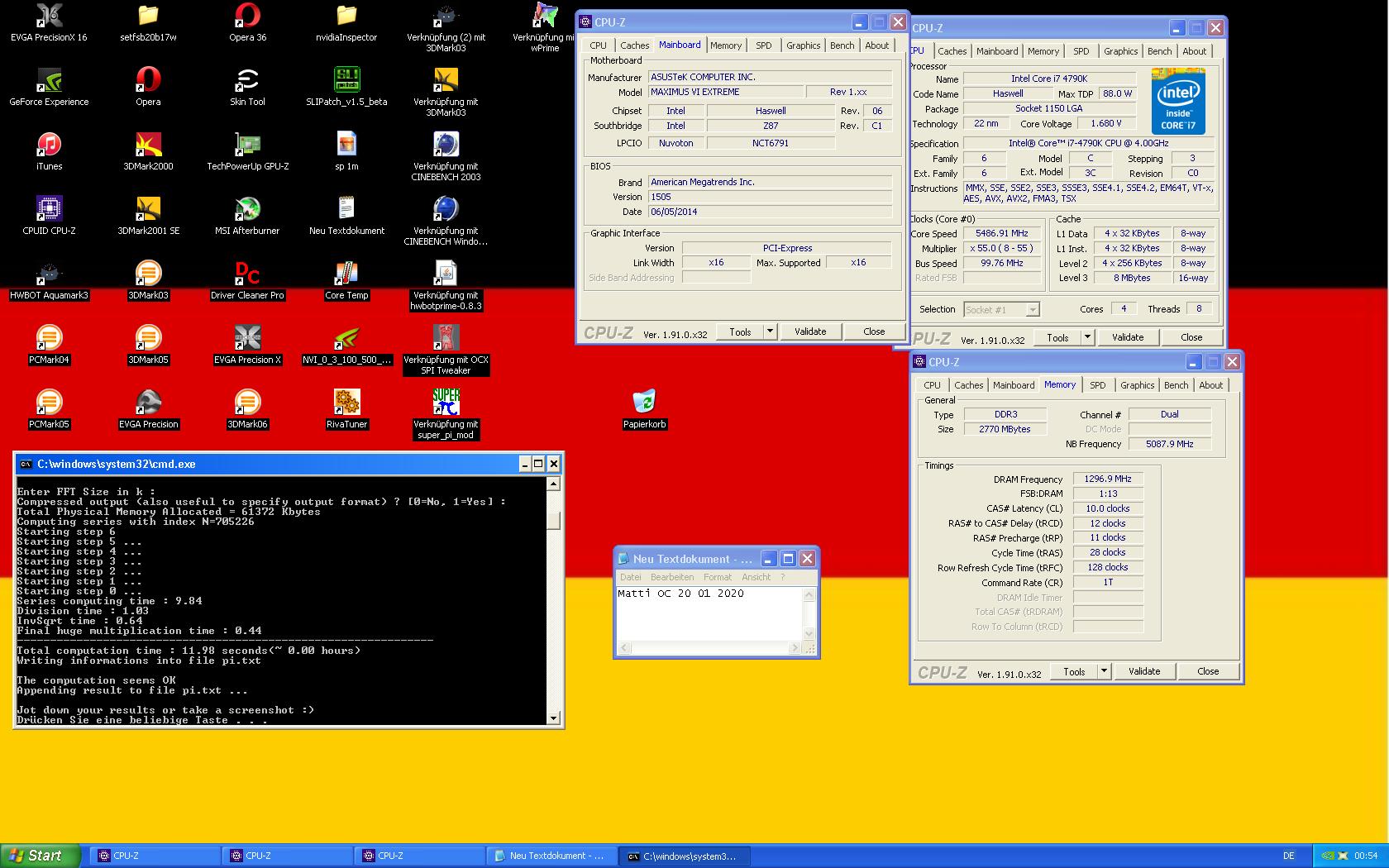Click BIOS version field 1505
1389x868 pixels.
[x=770, y=197]
